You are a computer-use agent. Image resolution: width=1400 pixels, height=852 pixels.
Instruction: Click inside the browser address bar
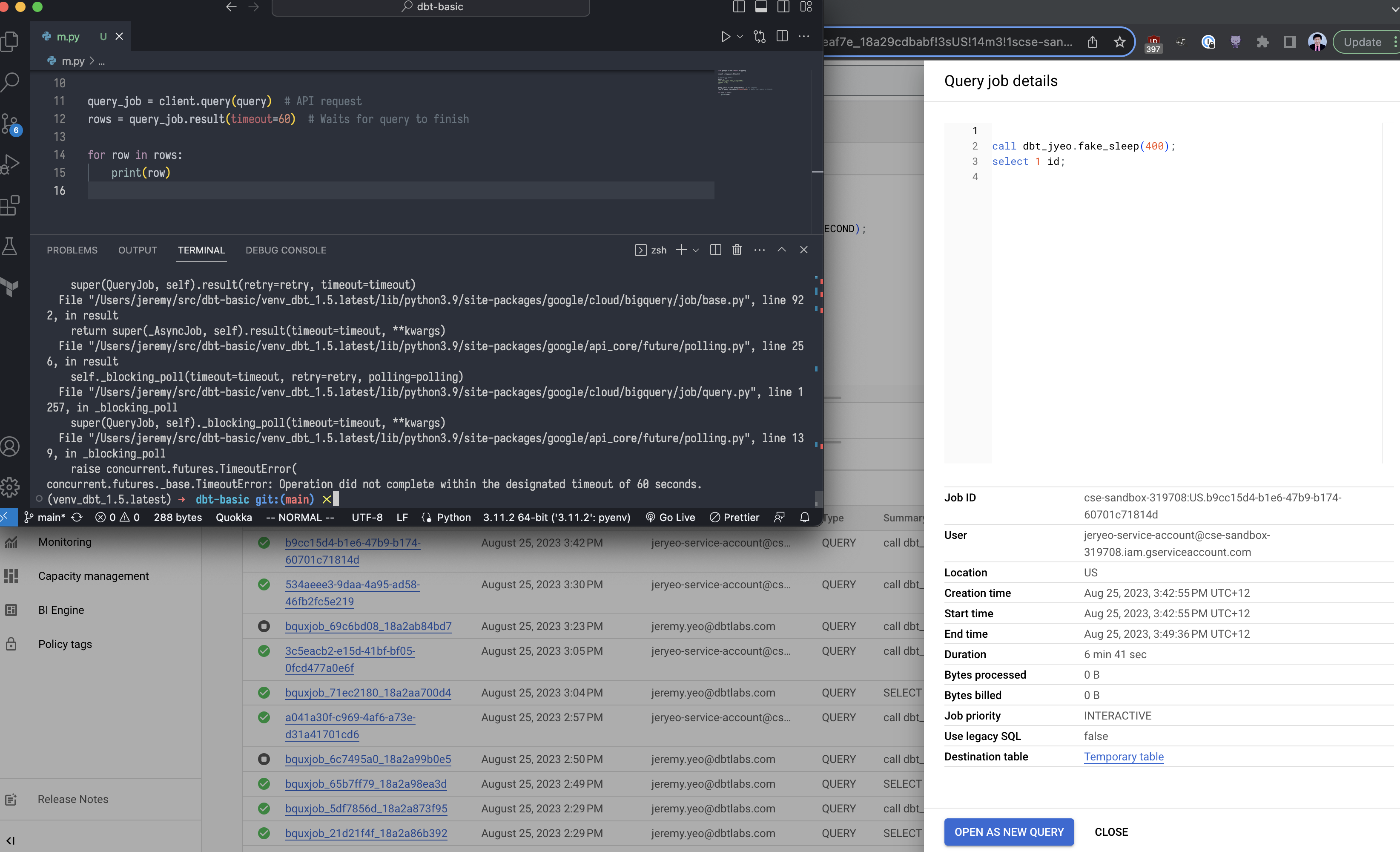[x=966, y=41]
